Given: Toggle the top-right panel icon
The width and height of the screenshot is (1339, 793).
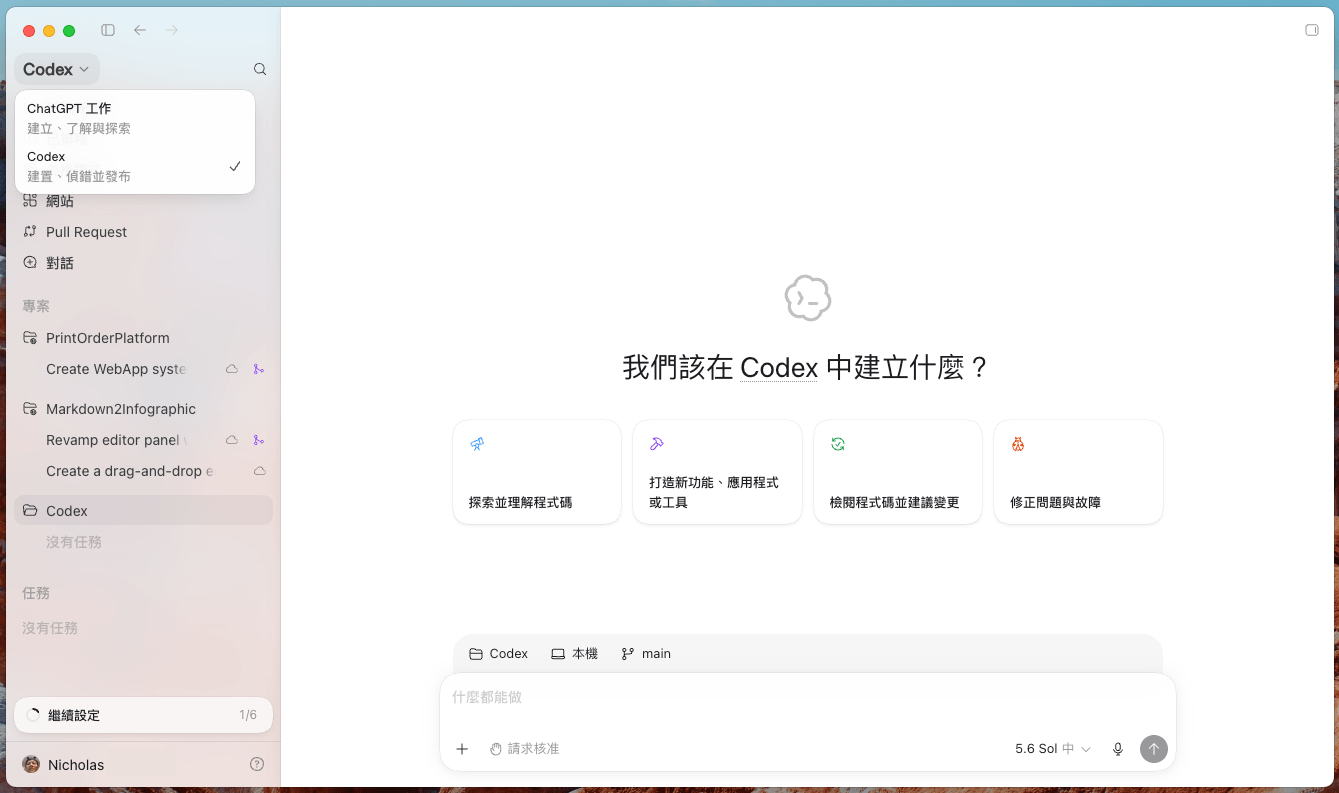Looking at the screenshot, I should pos(1312,30).
